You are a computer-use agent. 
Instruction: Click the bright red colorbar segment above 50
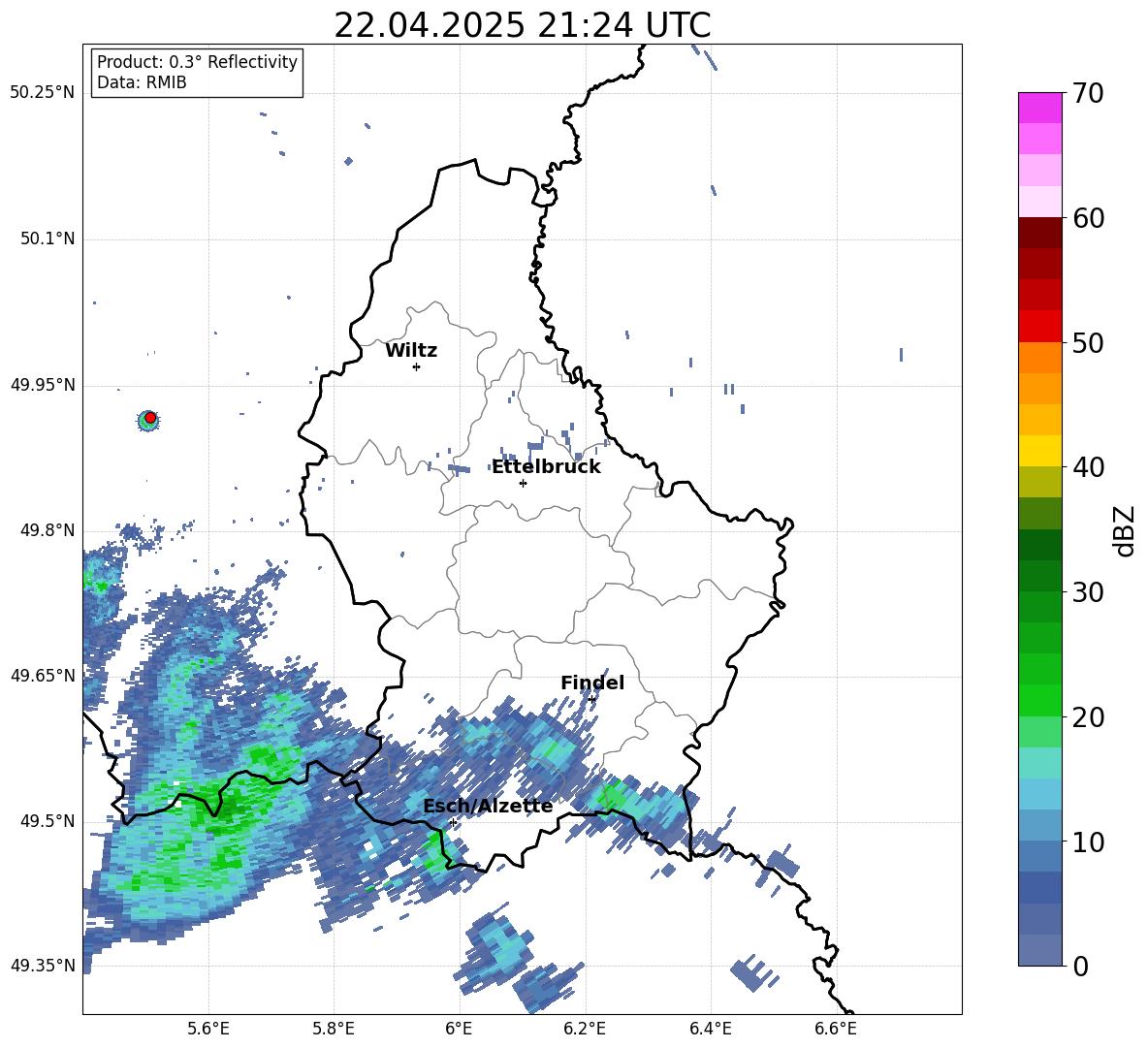[x=1039, y=327]
